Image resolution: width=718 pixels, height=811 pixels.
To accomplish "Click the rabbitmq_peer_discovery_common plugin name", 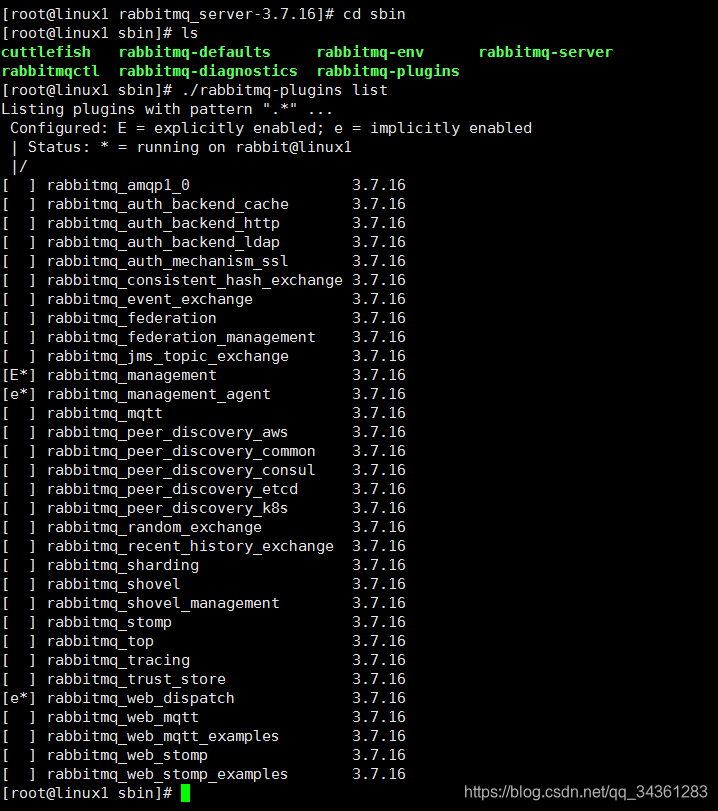I will (x=181, y=452).
